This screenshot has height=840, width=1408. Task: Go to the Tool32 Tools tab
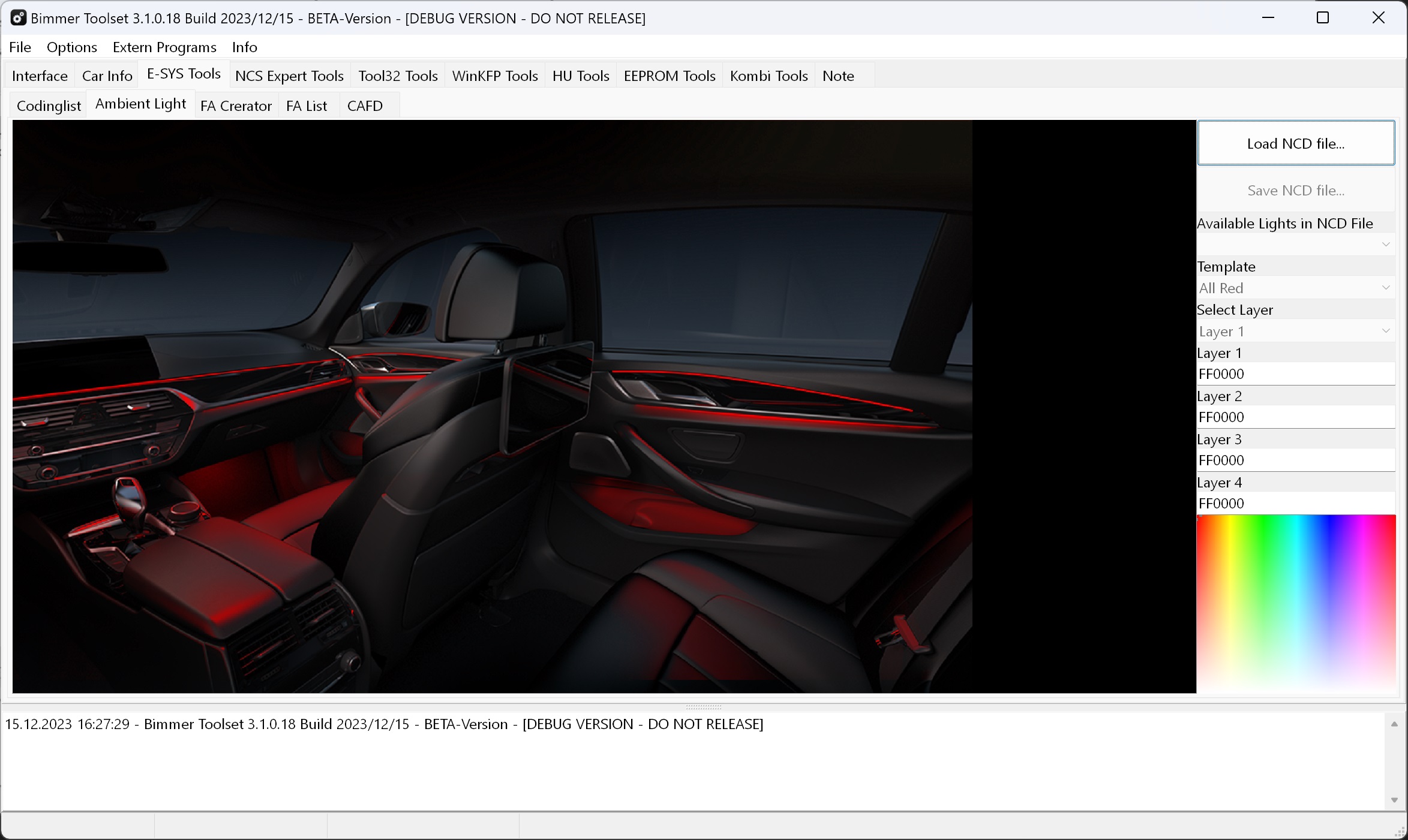(x=398, y=76)
